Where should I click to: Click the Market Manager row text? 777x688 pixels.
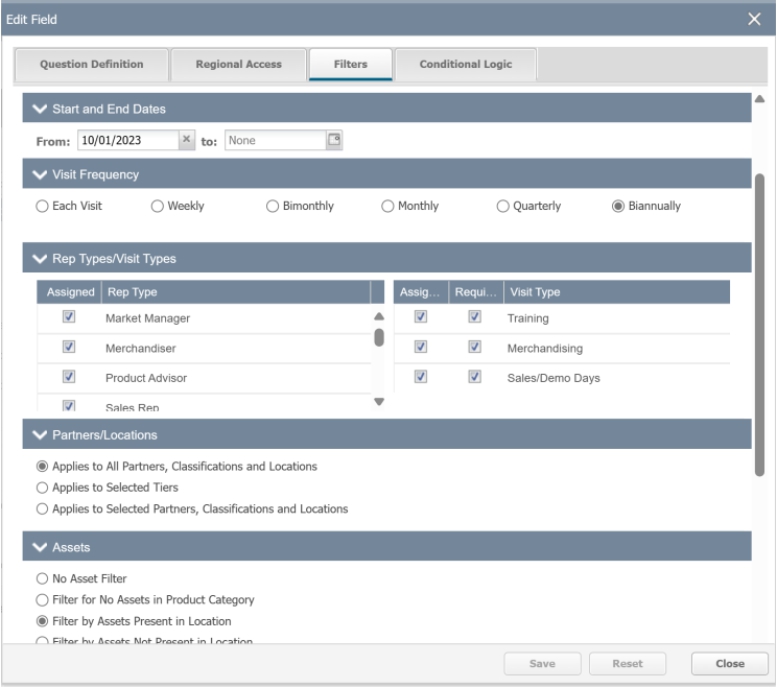tap(148, 318)
